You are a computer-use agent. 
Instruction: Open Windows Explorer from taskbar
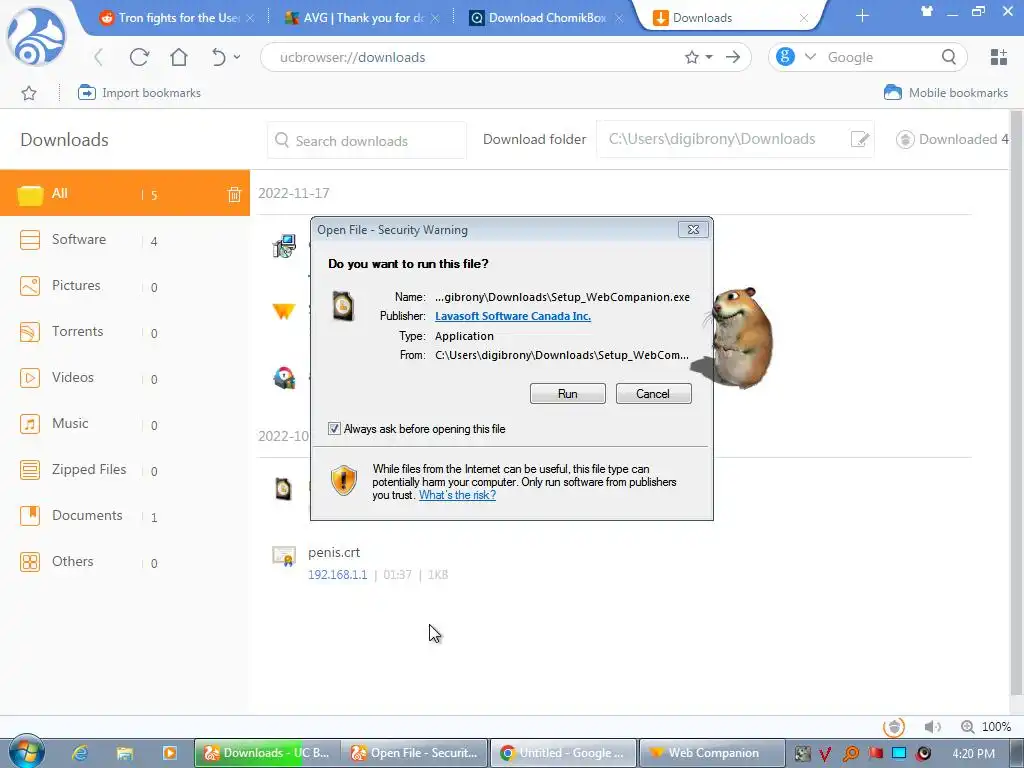tap(125, 753)
